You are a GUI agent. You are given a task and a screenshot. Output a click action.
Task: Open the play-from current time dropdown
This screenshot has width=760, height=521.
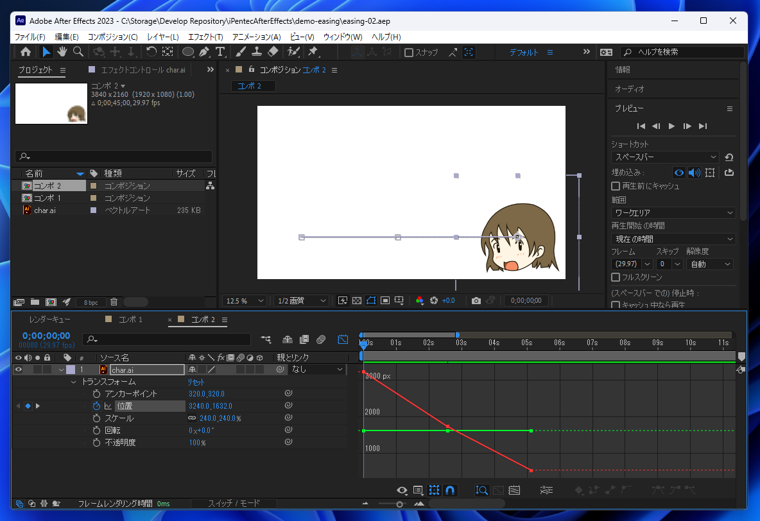673,239
